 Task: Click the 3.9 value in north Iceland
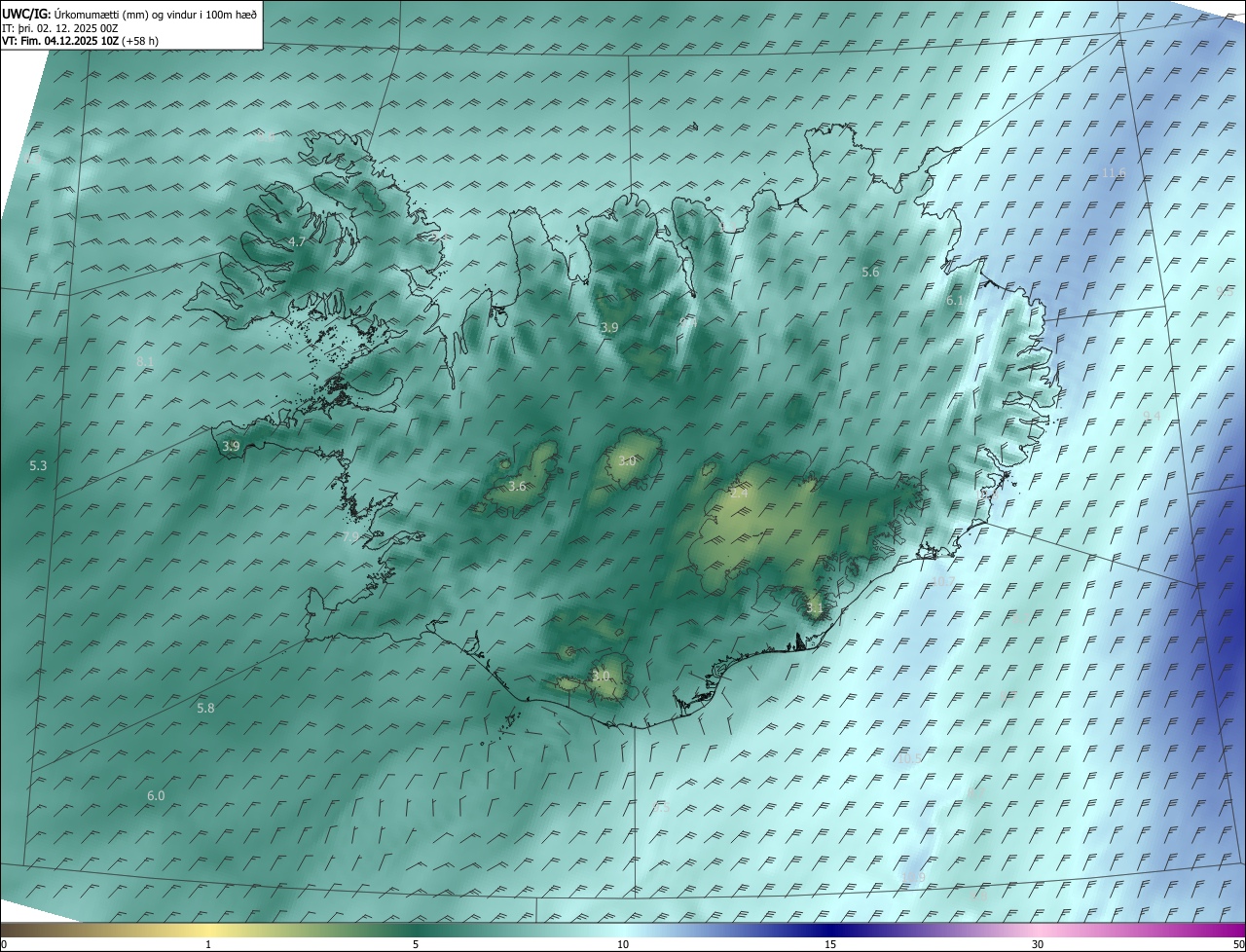coord(609,328)
